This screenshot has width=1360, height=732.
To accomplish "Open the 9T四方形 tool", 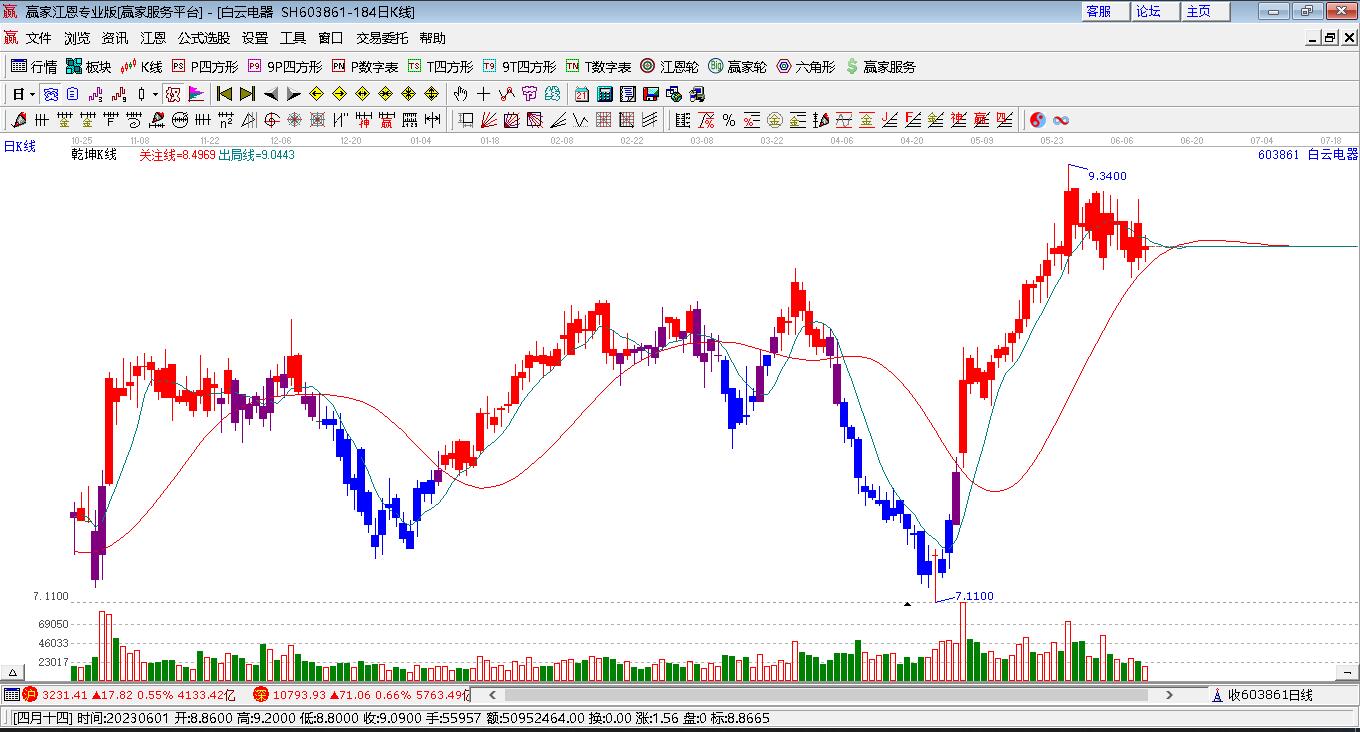I will [519, 67].
